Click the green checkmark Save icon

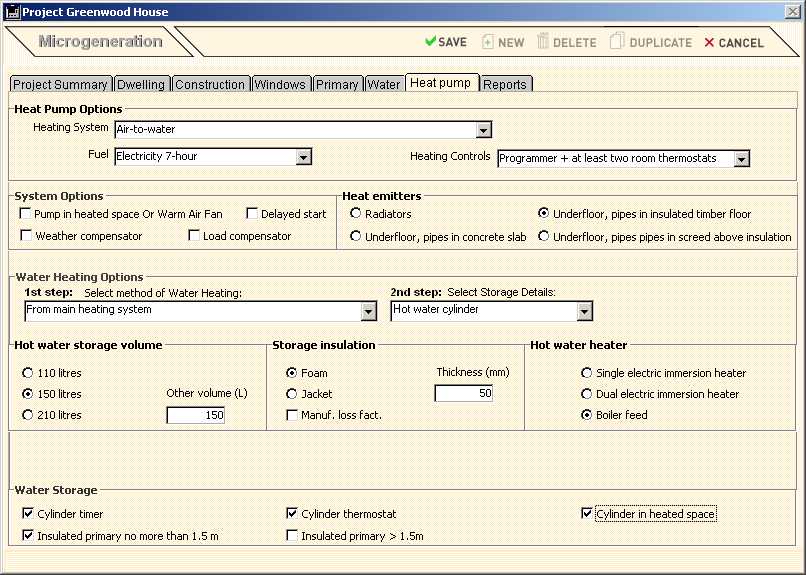tap(430, 42)
